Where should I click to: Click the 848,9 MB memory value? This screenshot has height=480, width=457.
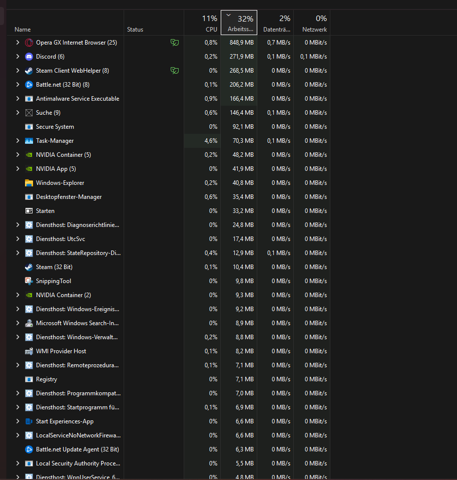pyautogui.click(x=242, y=43)
